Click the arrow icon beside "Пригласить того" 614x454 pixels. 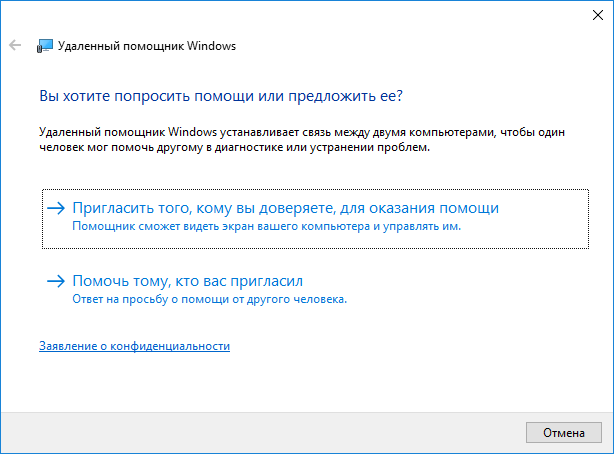coord(56,208)
